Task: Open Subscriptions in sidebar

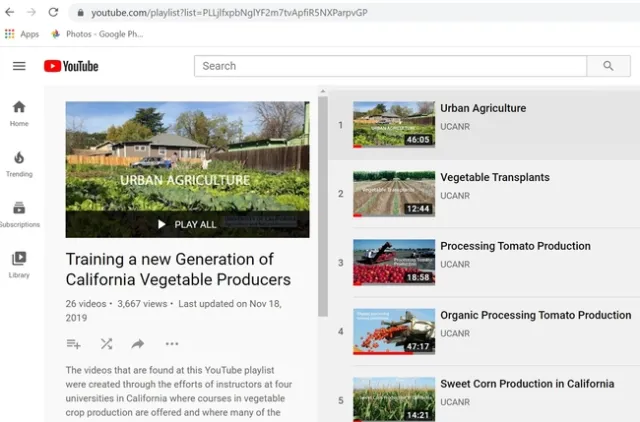Action: coord(19,214)
